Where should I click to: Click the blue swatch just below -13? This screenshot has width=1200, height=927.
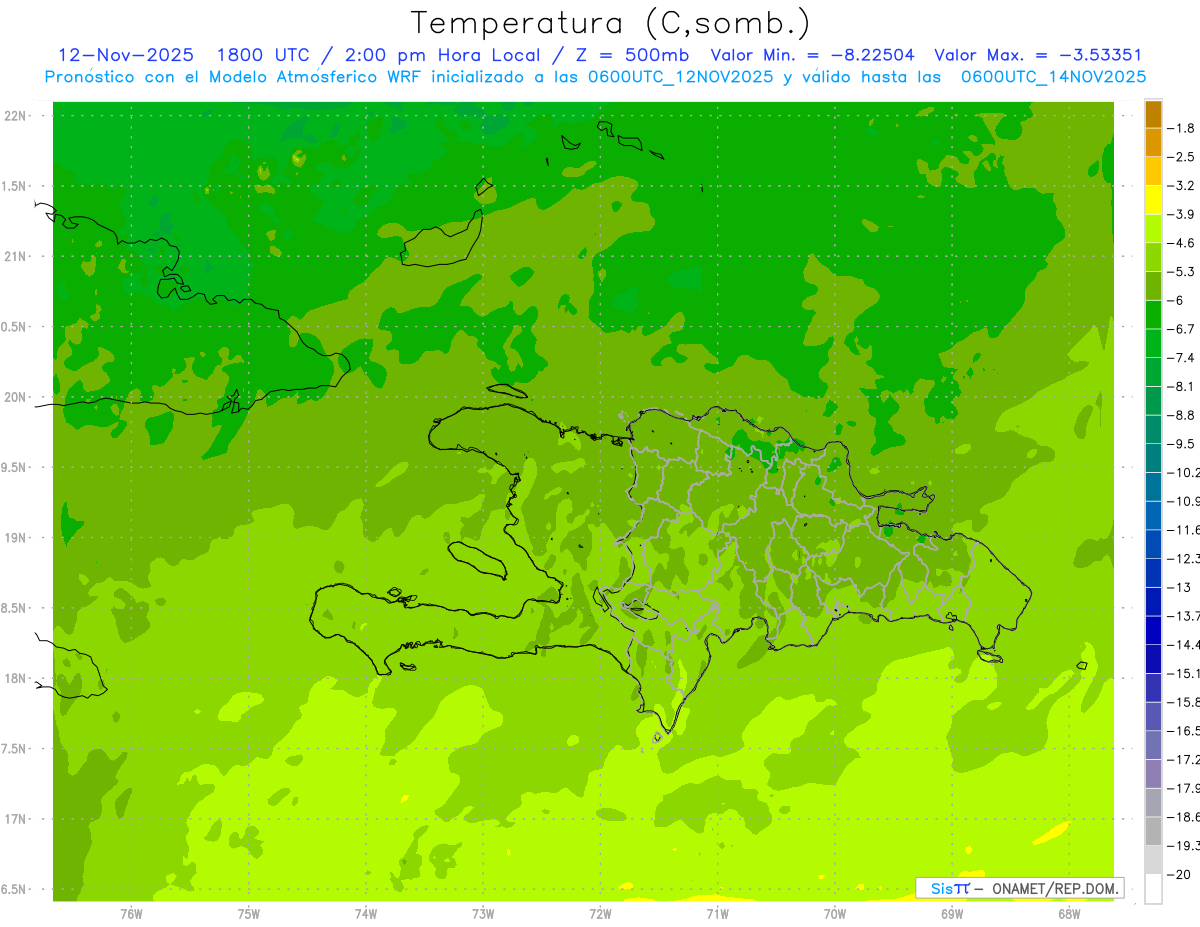(1153, 601)
